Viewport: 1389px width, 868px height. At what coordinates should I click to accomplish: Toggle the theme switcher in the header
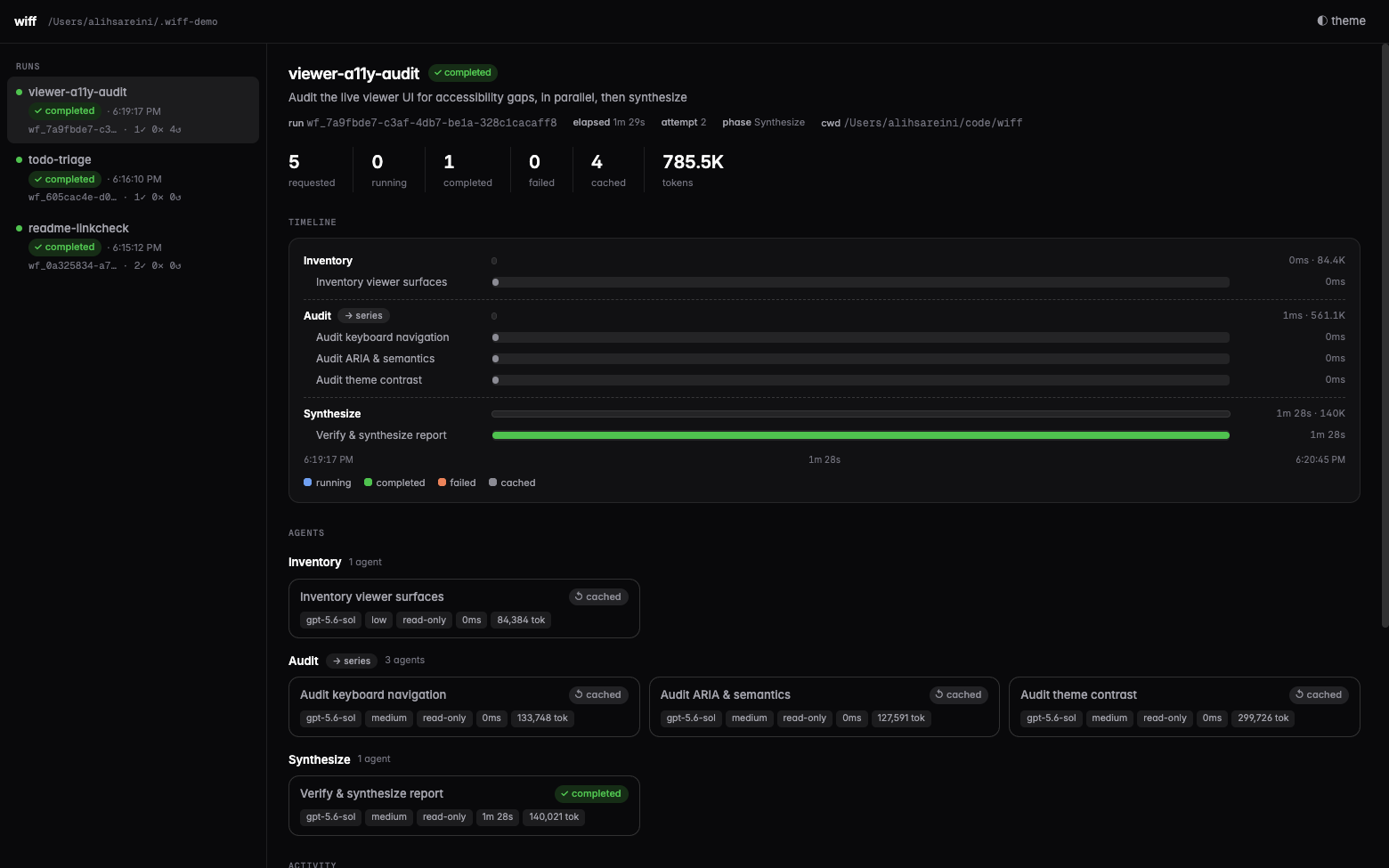pos(1341,20)
